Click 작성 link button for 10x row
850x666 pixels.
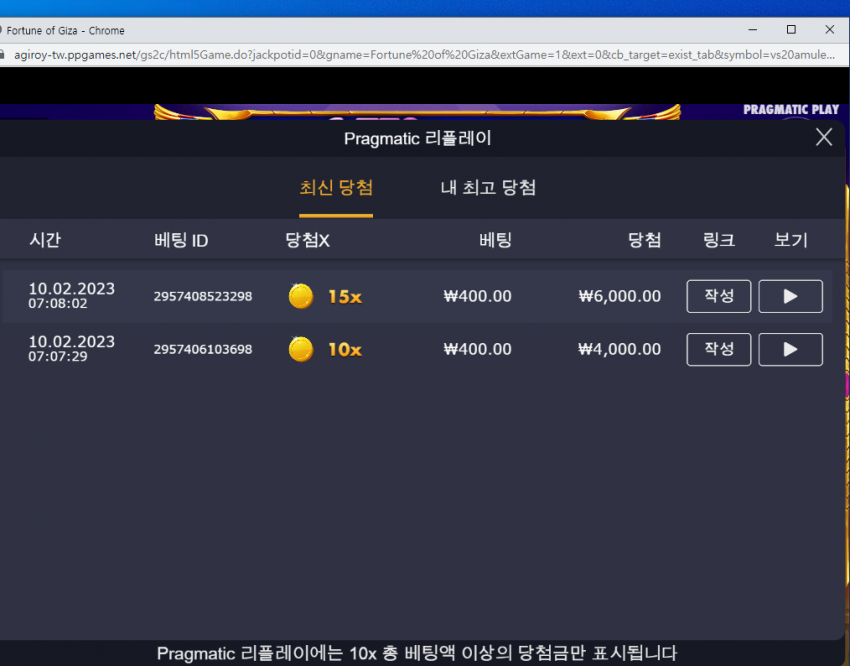[718, 349]
